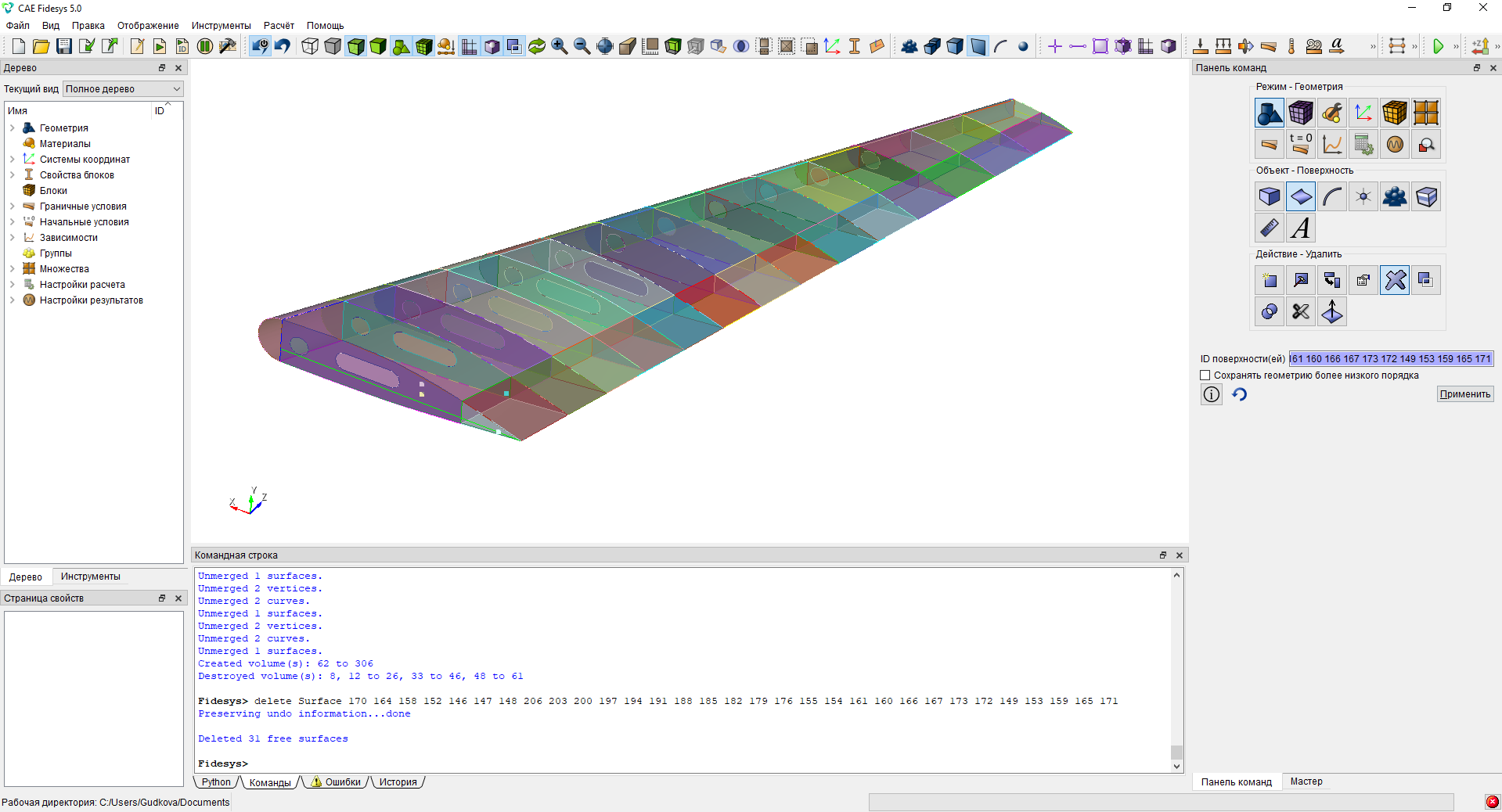Open results settings wave icon
This screenshot has height=812, width=1502.
click(x=1395, y=144)
